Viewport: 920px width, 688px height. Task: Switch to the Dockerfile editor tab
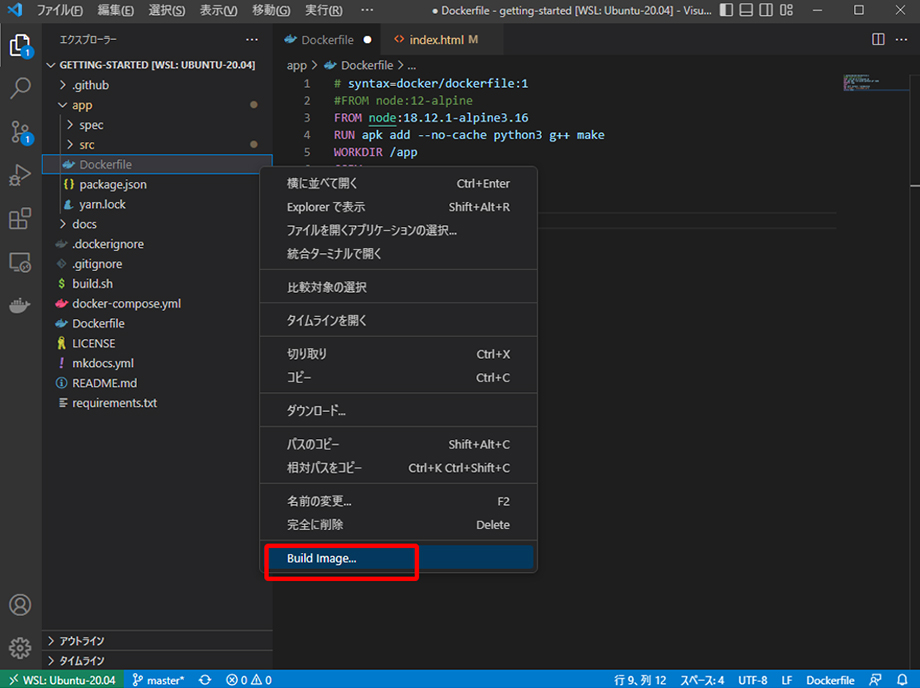327,39
